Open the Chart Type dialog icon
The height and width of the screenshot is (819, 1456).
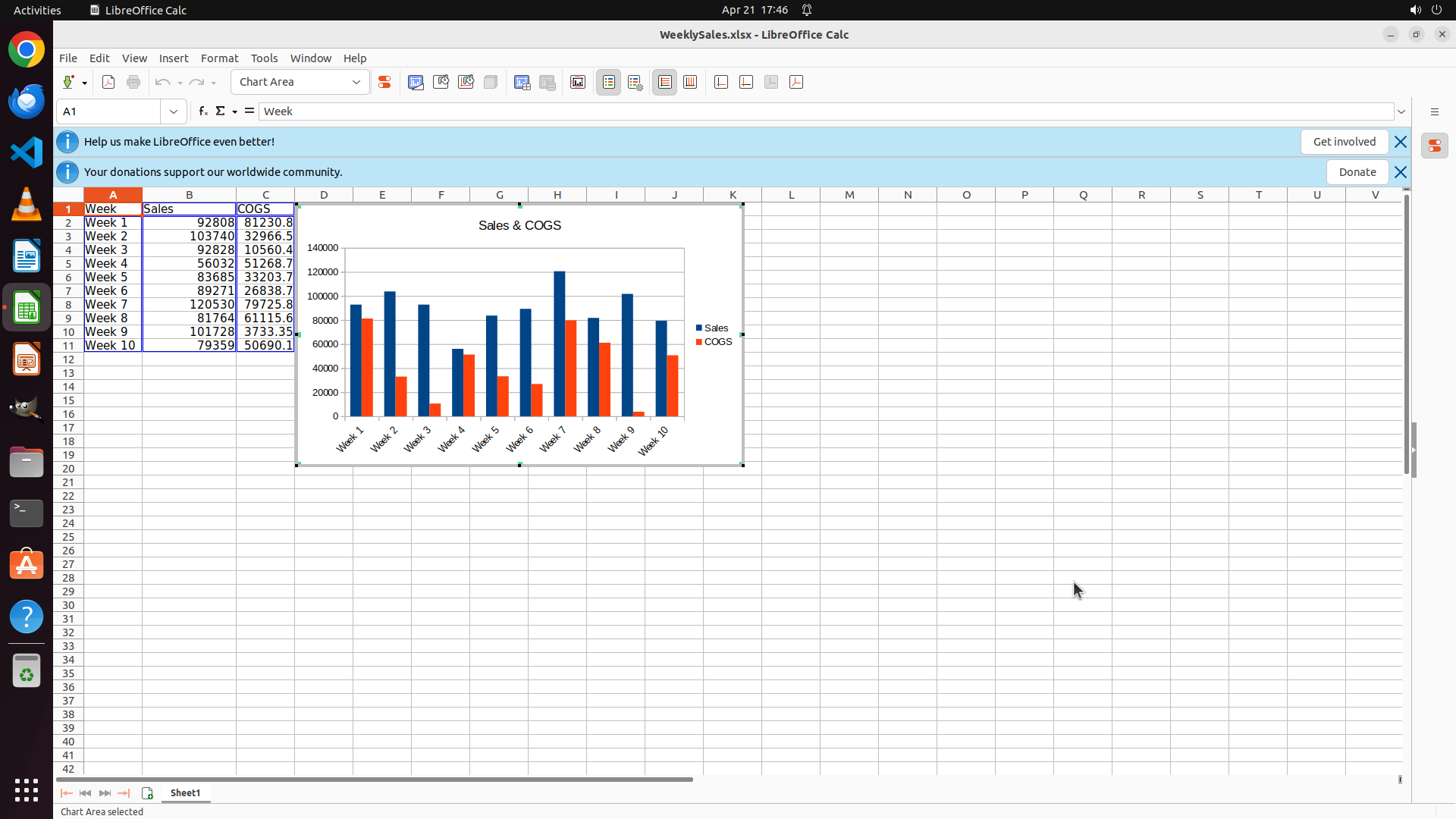(416, 82)
